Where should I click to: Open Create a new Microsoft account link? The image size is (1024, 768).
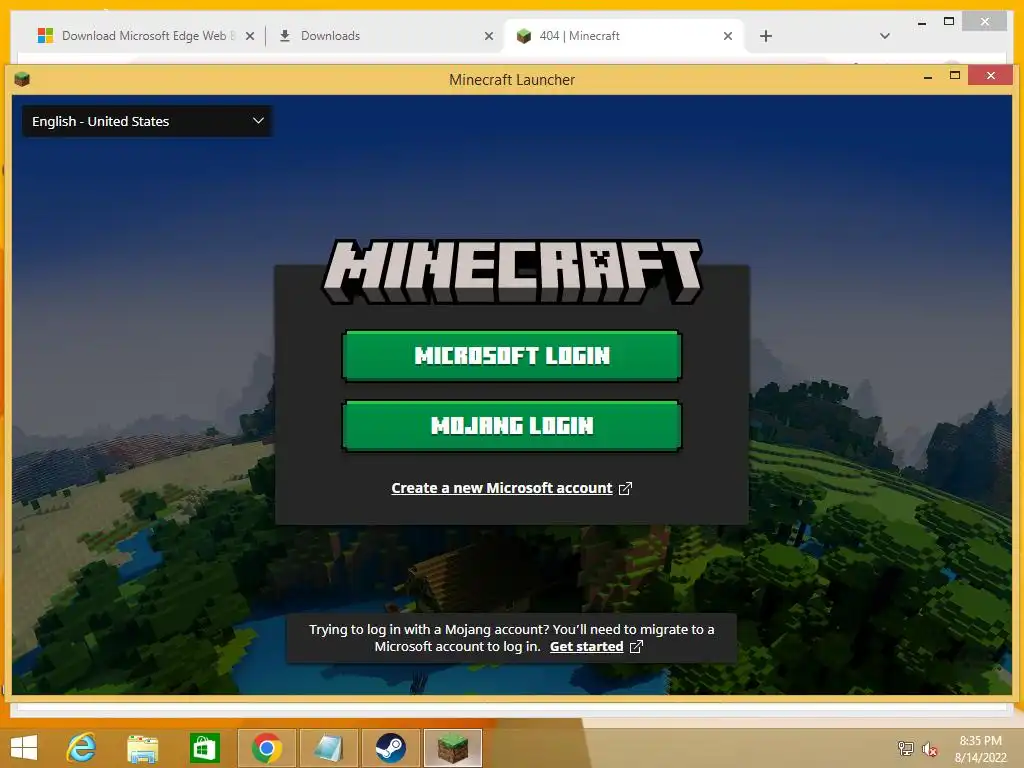[502, 488]
